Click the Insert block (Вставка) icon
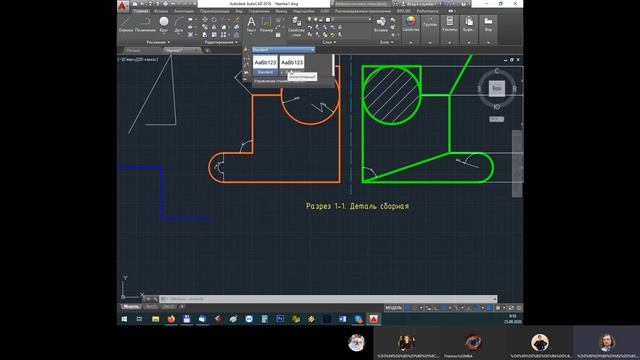Screen dimensions: 640x360 (x=381, y=24)
